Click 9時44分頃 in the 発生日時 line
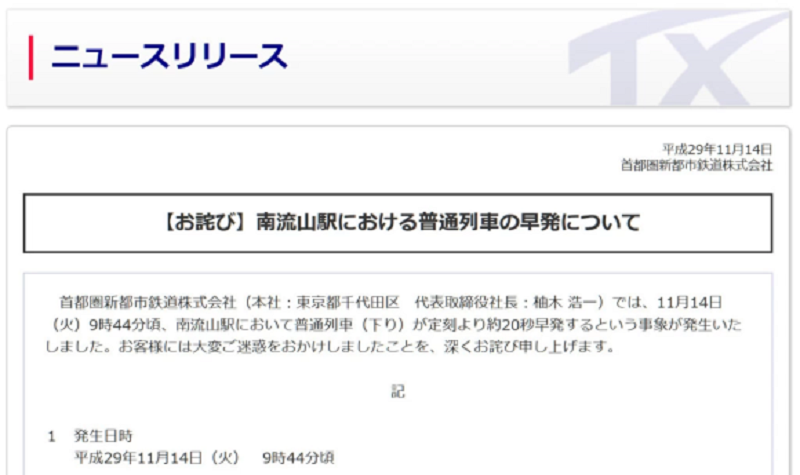Viewport: 800px width, 475px height. click(x=297, y=457)
